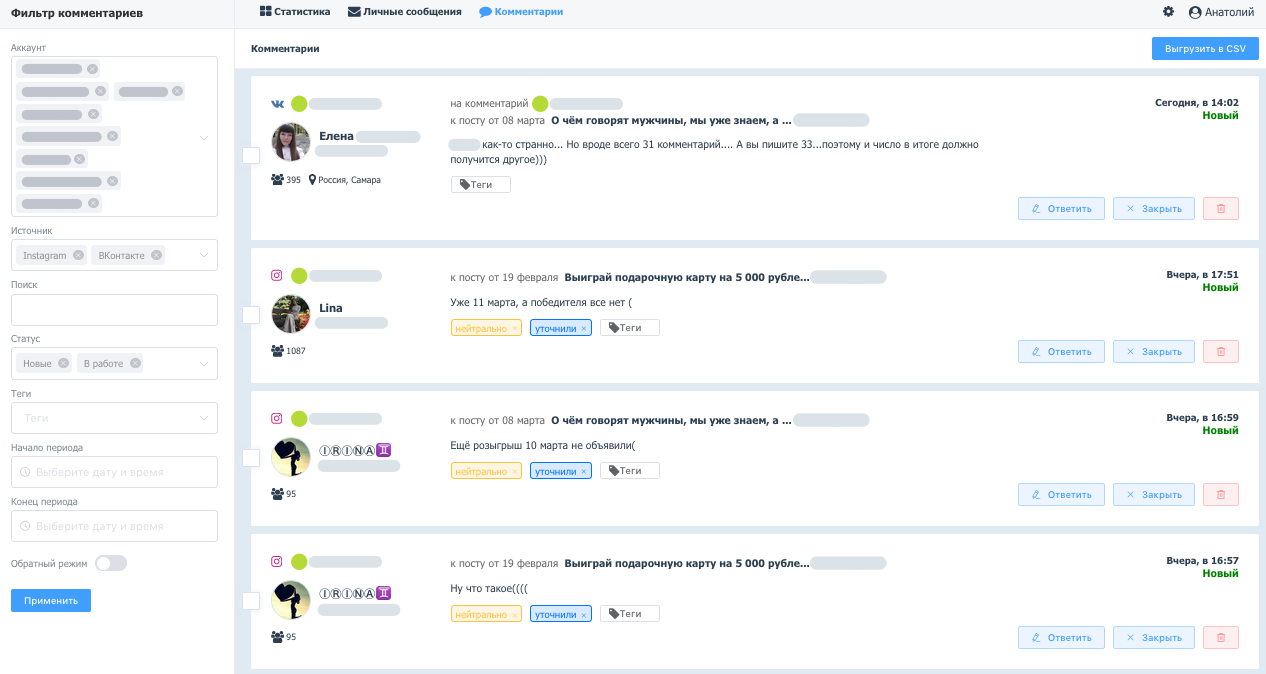Remove the first account chip
1266x674 pixels.
coord(92,69)
